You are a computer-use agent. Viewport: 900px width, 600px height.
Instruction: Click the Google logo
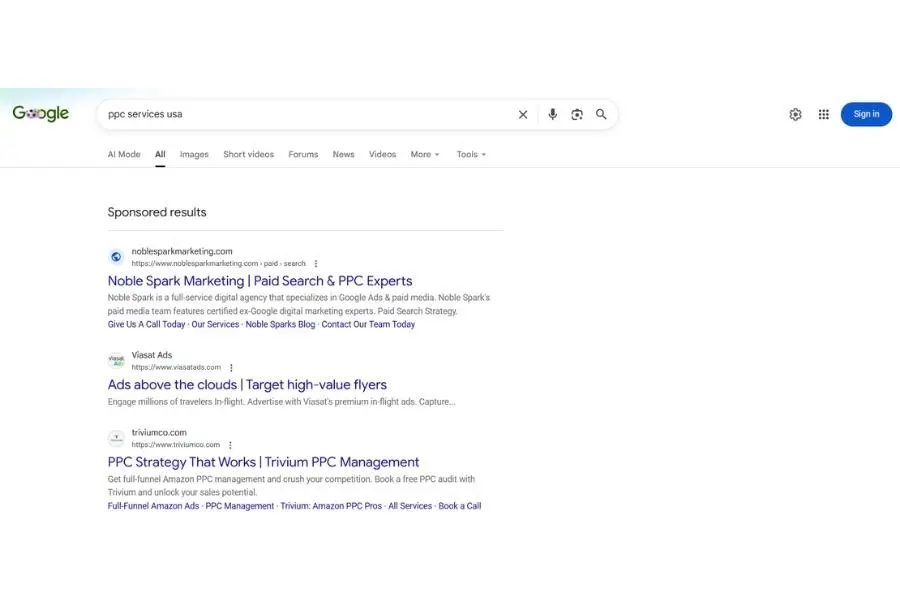tap(41, 114)
